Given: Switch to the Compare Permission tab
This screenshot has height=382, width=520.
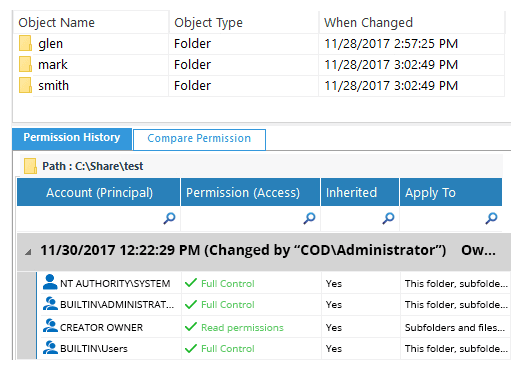Looking at the screenshot, I should coord(199,140).
